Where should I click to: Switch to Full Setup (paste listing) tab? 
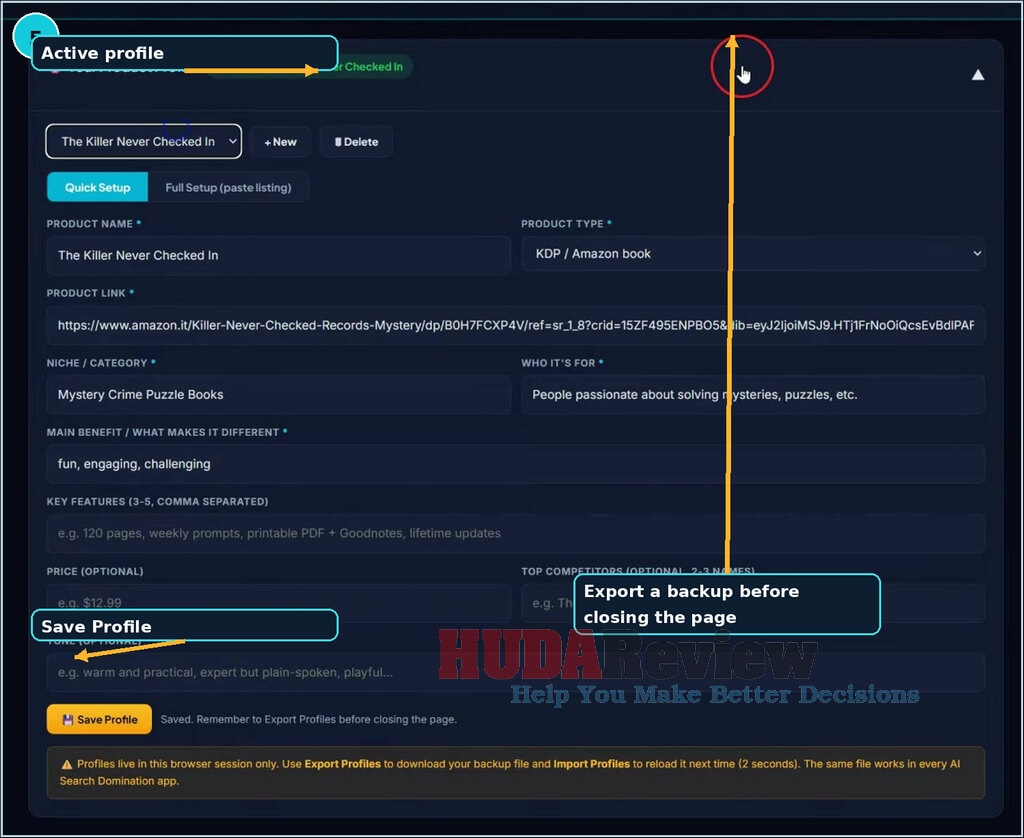228,187
